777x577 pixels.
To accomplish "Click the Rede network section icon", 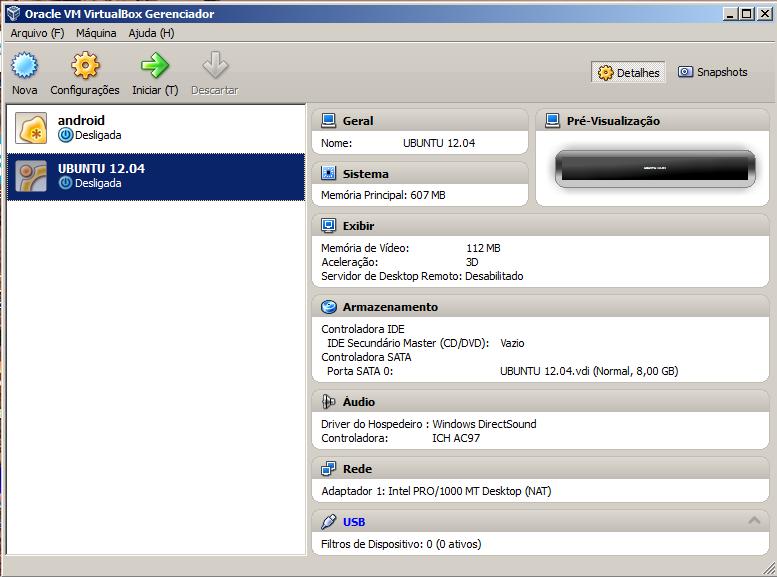I will 328,468.
